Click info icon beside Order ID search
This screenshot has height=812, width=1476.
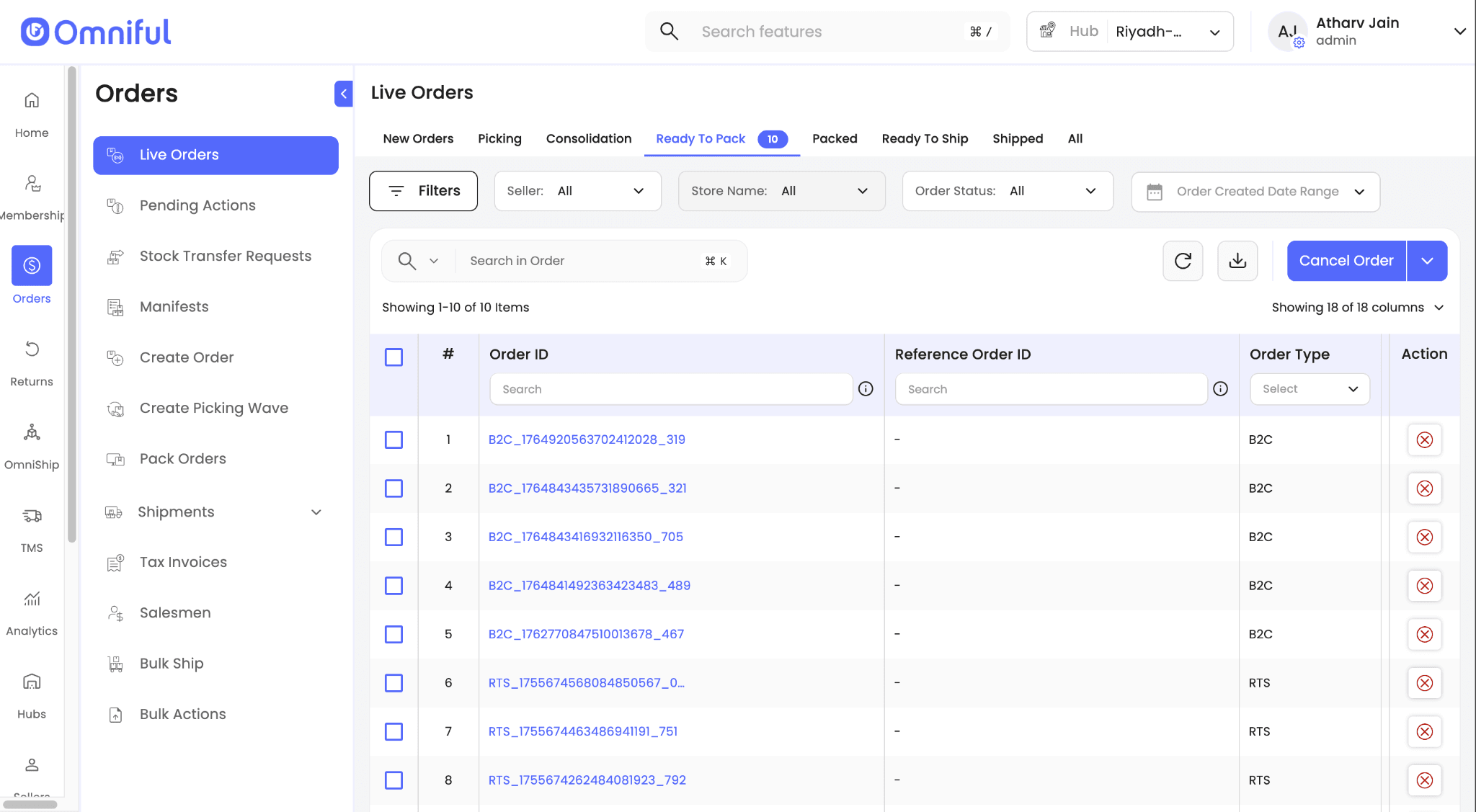point(866,389)
